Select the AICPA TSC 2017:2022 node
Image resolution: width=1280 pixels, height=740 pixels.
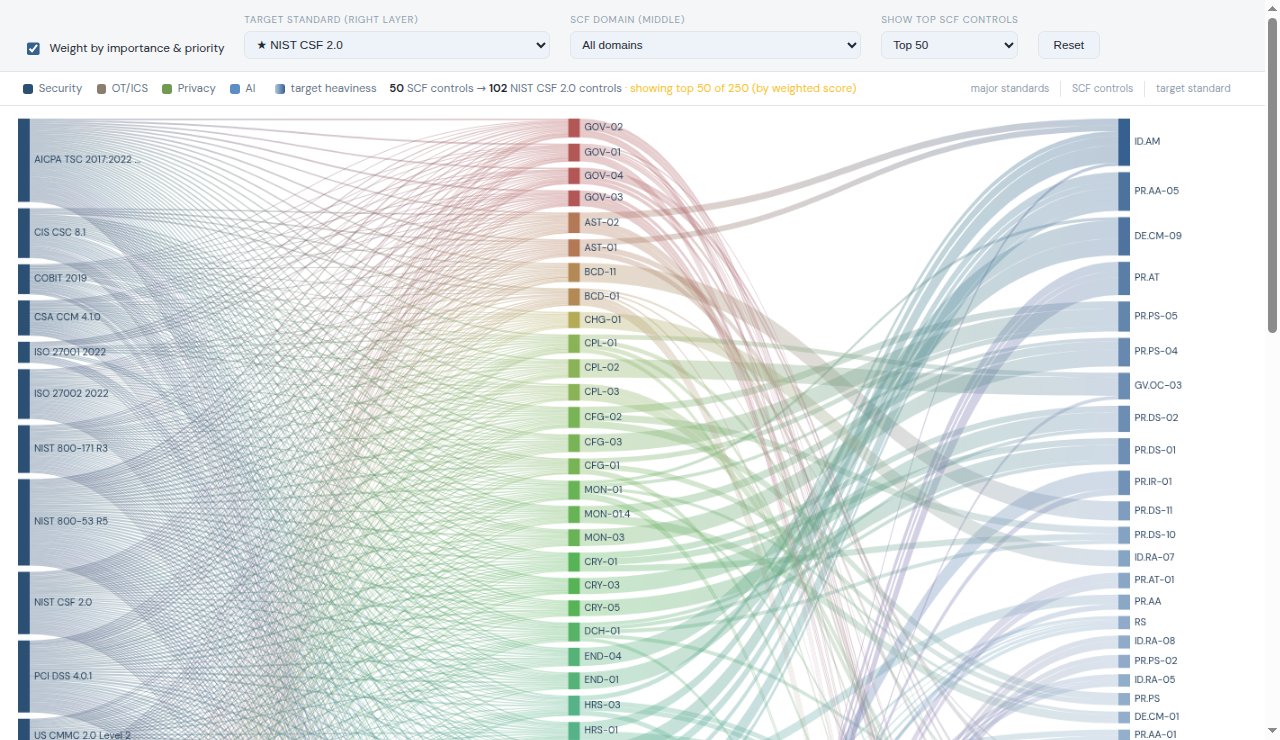tap(24, 160)
